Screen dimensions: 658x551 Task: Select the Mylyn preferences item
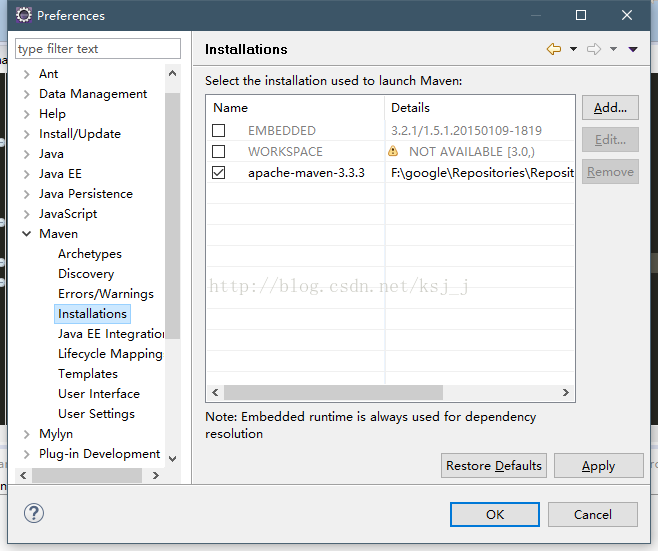[x=56, y=434]
